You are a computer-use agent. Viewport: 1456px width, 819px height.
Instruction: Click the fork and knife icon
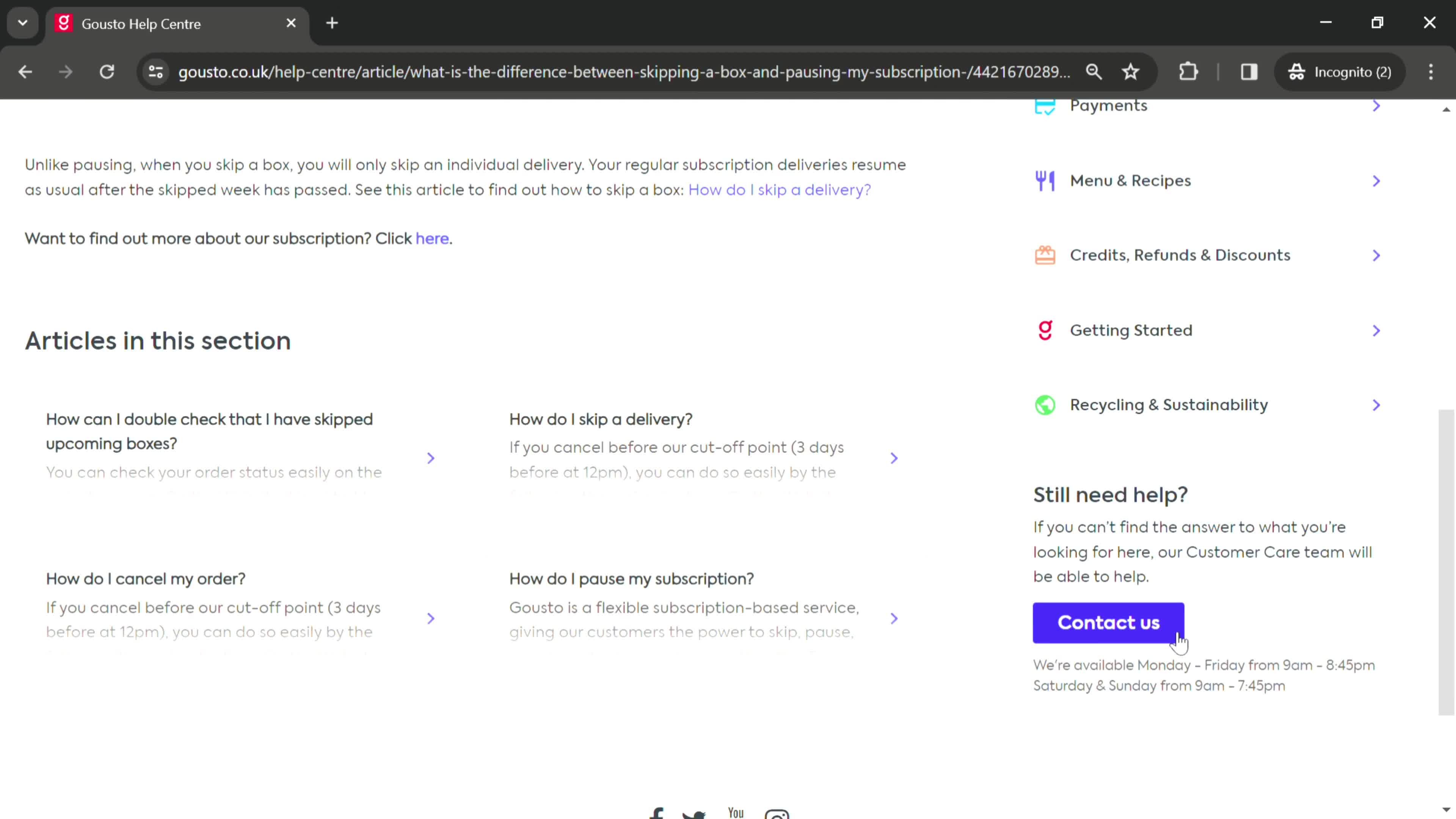click(x=1045, y=181)
